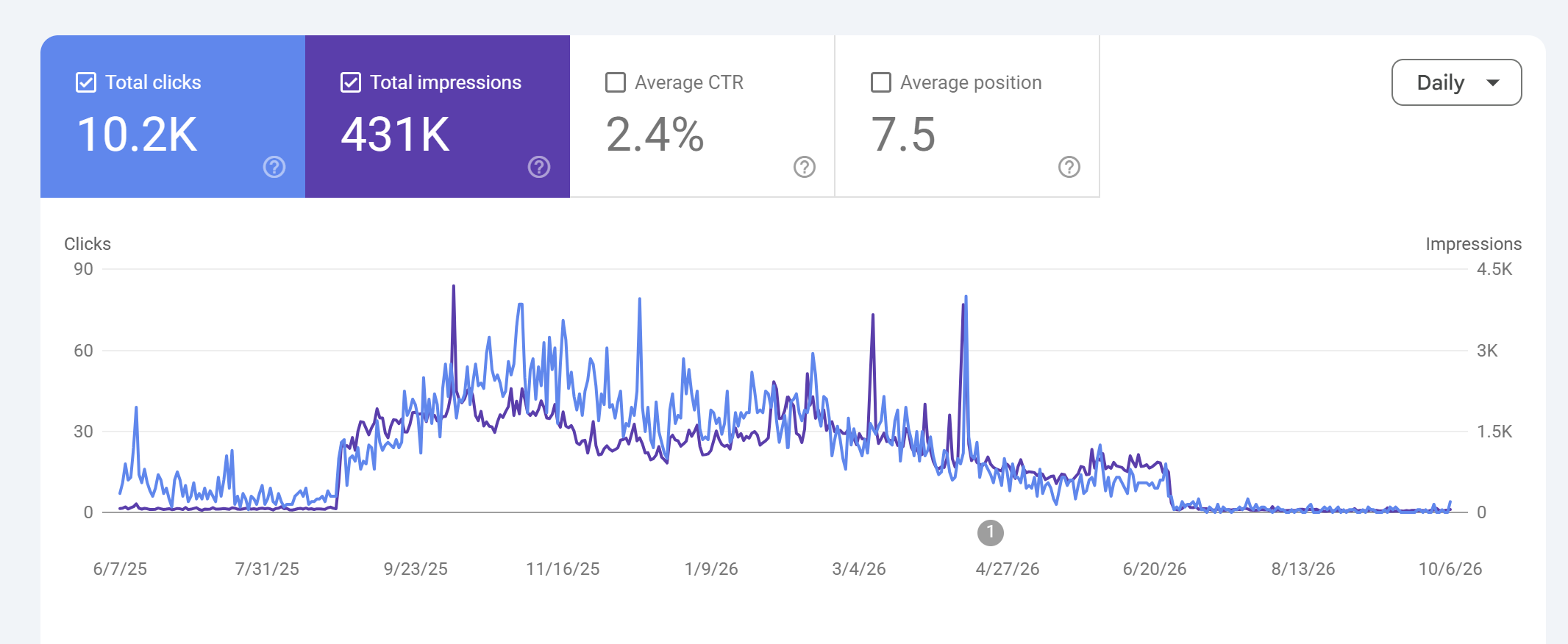Click the 4/27/26 date label
This screenshot has width=1568, height=644.
1008,569
